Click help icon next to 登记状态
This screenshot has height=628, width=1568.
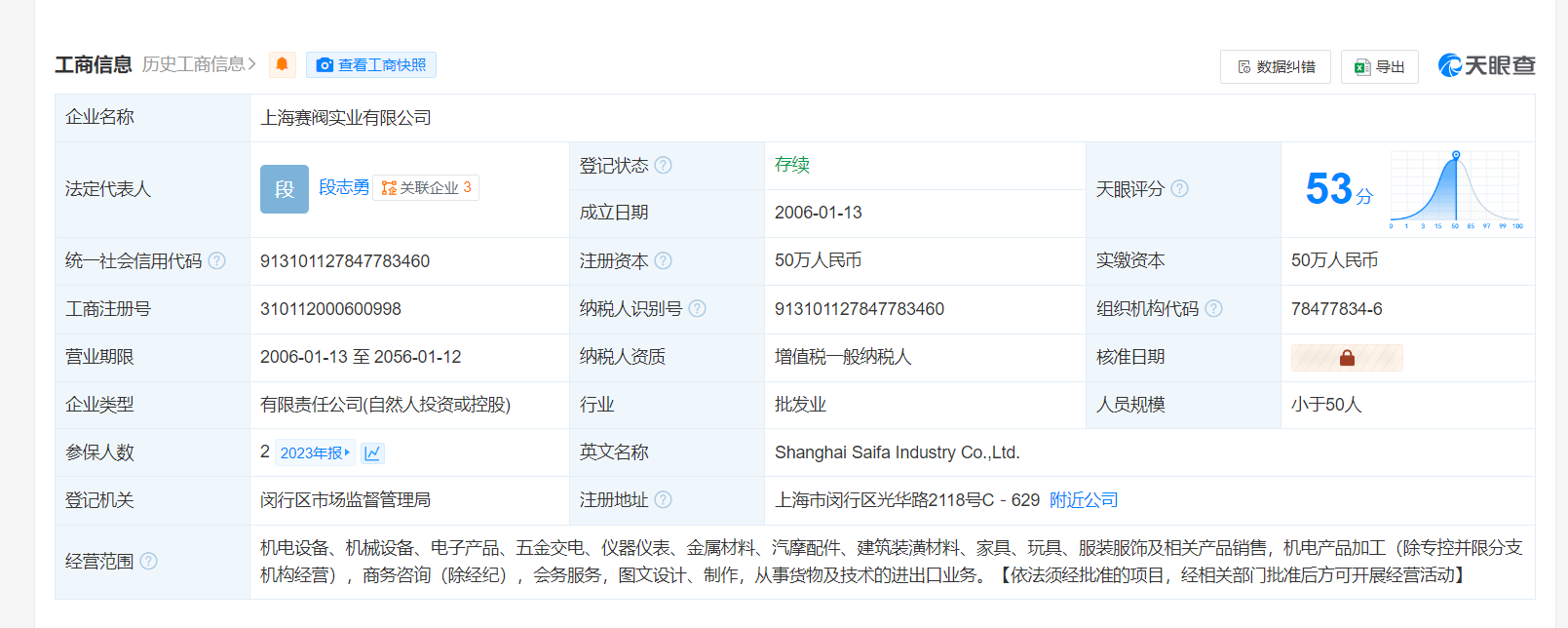663,165
